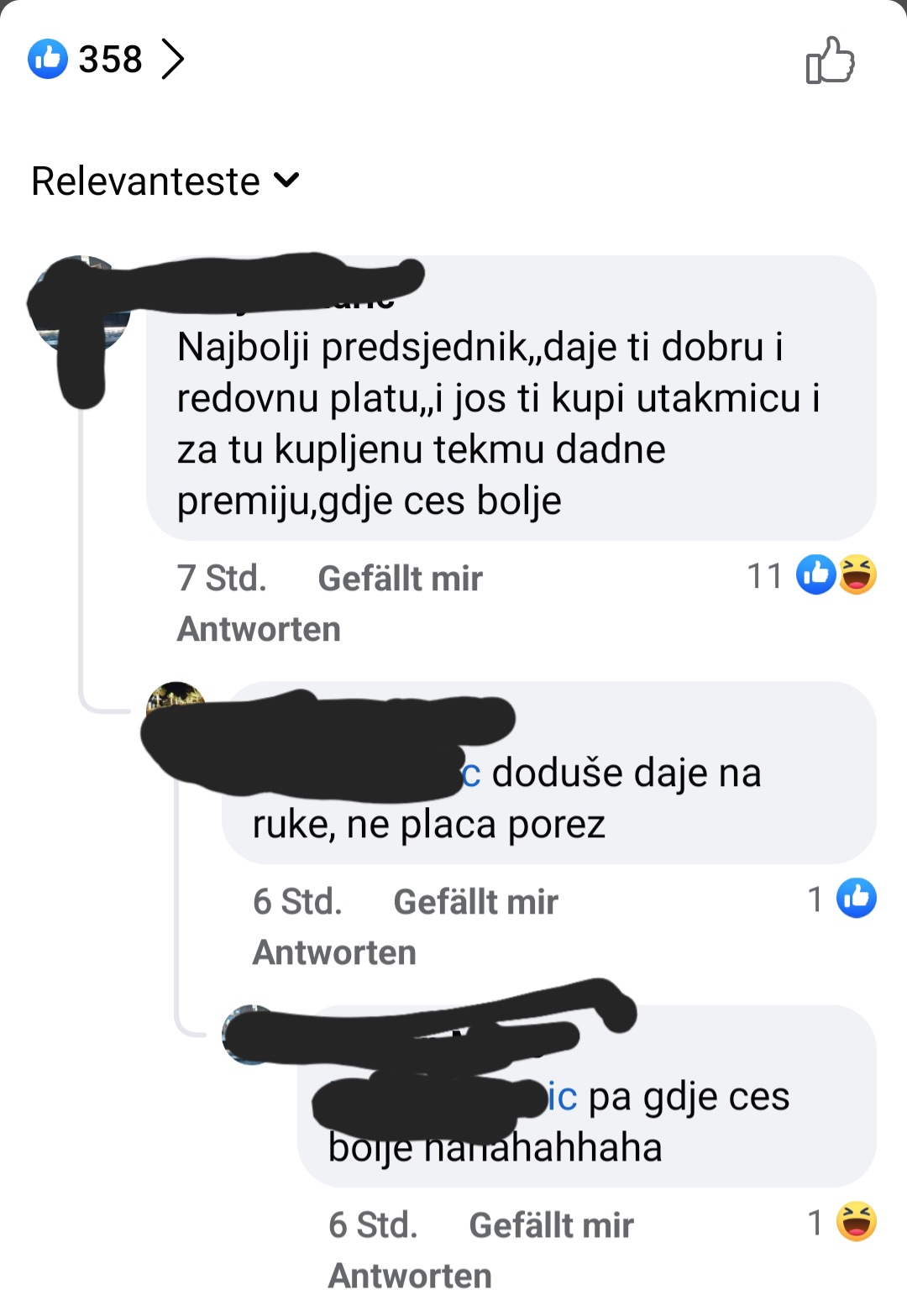Click the blue tagged name in the last reply
The height and width of the screenshot is (1316, 907).
point(562,1097)
